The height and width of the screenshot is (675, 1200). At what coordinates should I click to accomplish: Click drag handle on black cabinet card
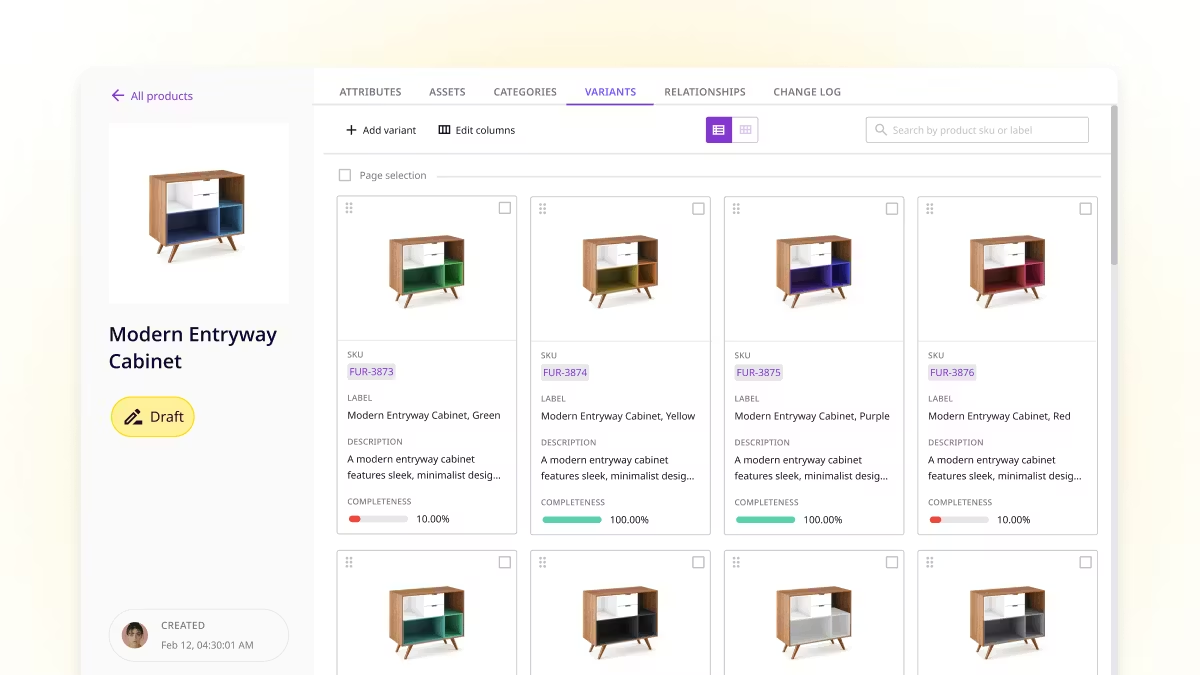point(543,562)
